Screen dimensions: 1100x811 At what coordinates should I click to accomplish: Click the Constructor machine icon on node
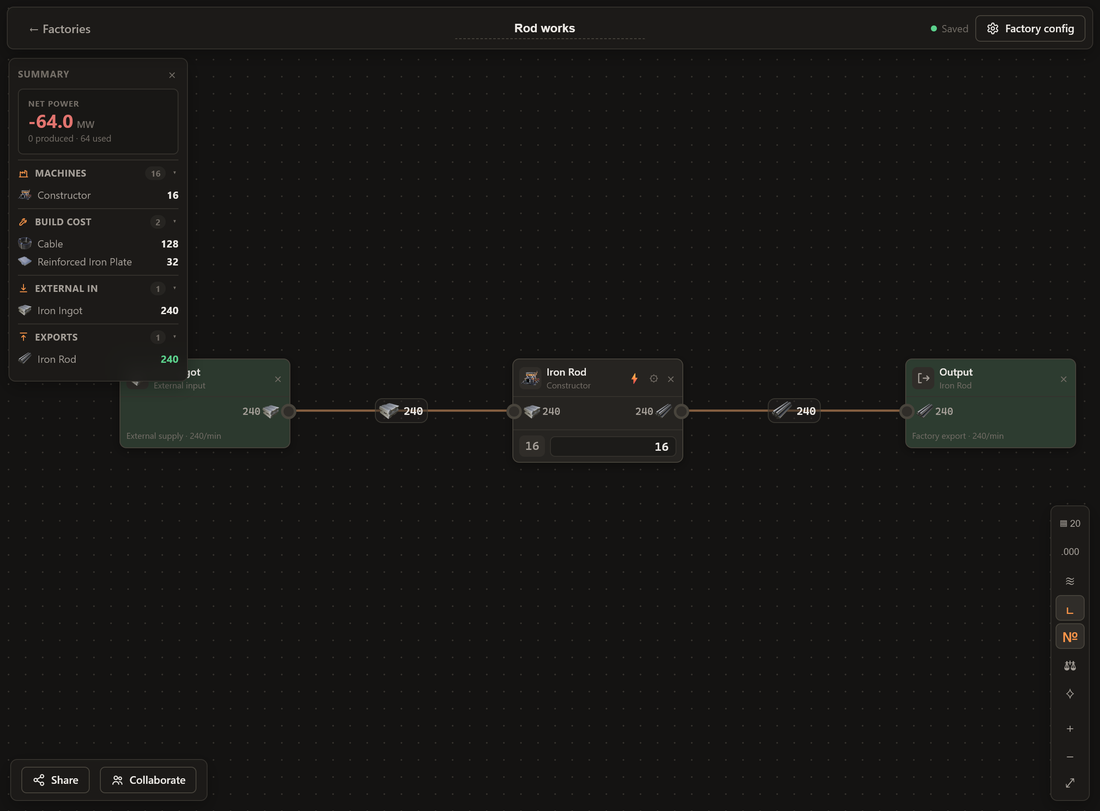coord(531,378)
